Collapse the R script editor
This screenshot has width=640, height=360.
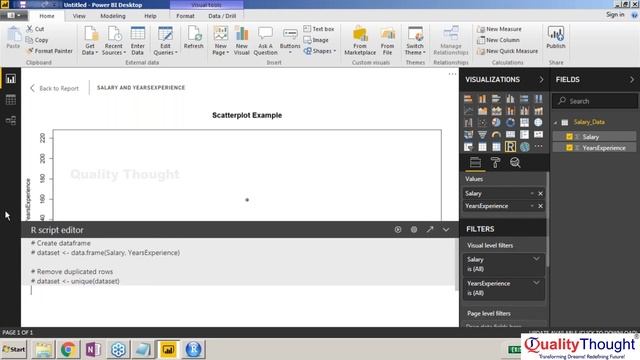click(x=446, y=230)
